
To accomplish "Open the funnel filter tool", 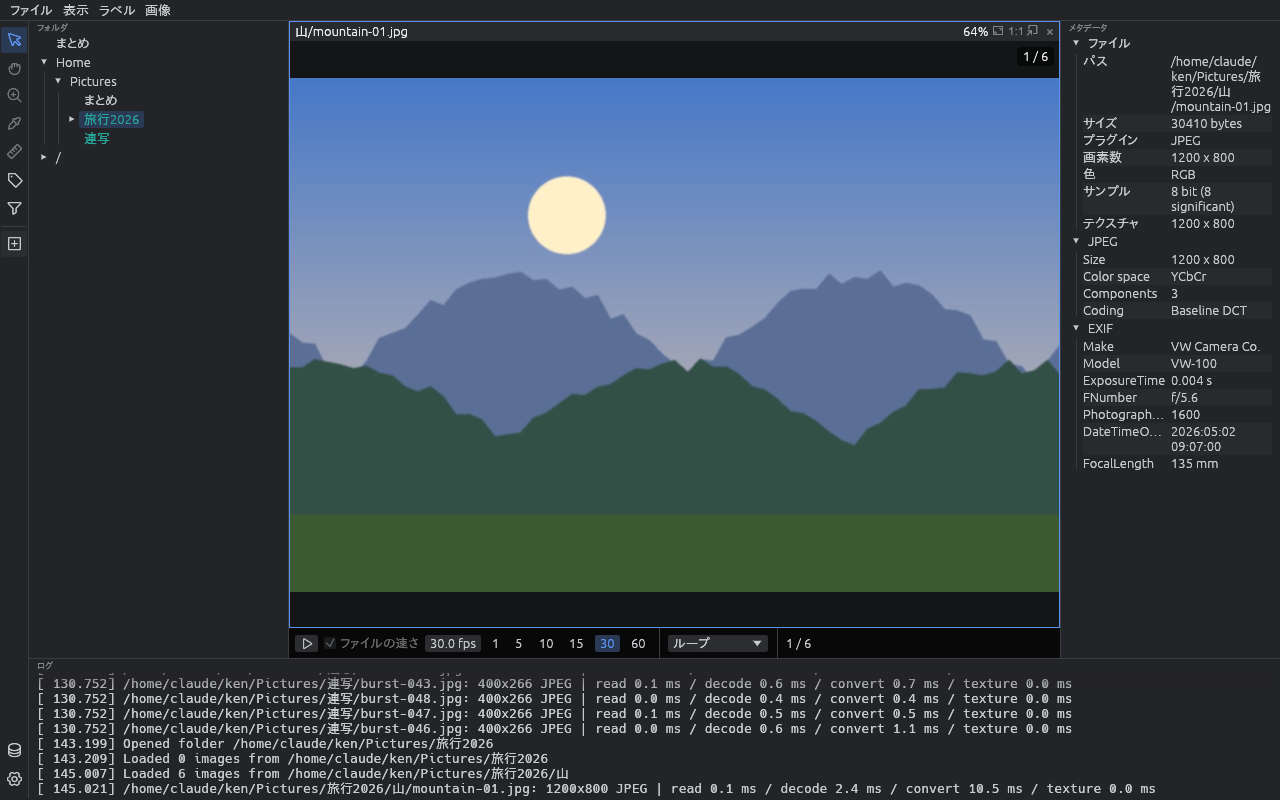I will coord(14,208).
